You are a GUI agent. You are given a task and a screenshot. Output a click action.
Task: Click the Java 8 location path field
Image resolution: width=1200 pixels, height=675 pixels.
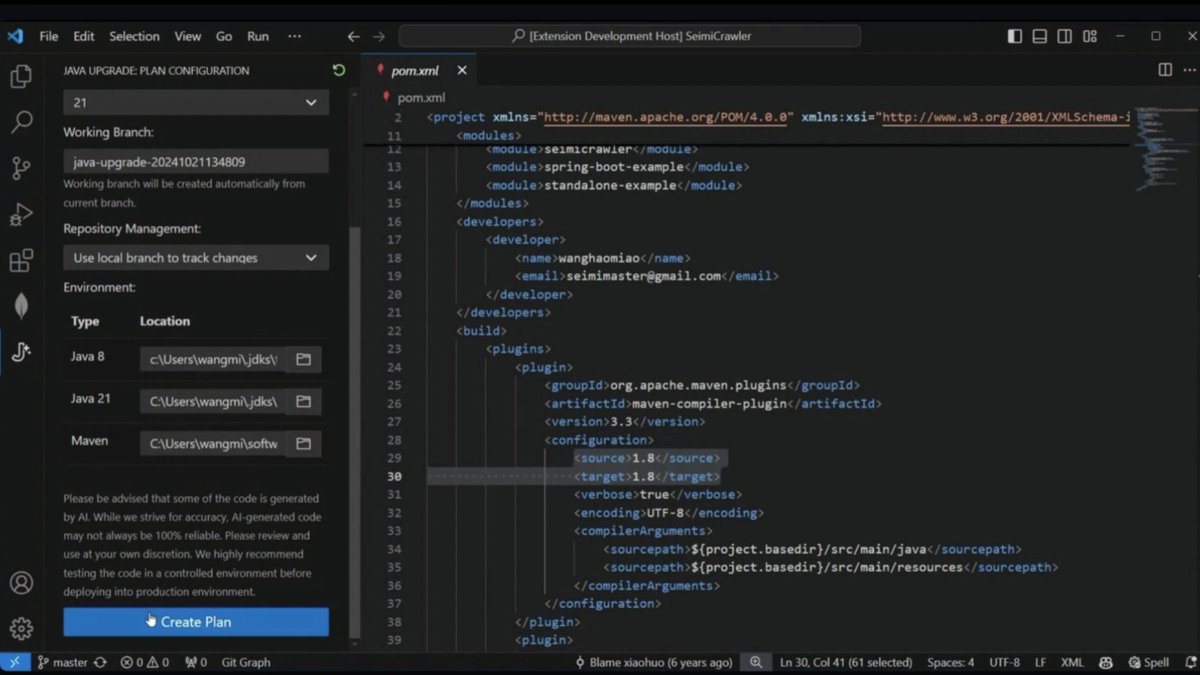pos(213,359)
